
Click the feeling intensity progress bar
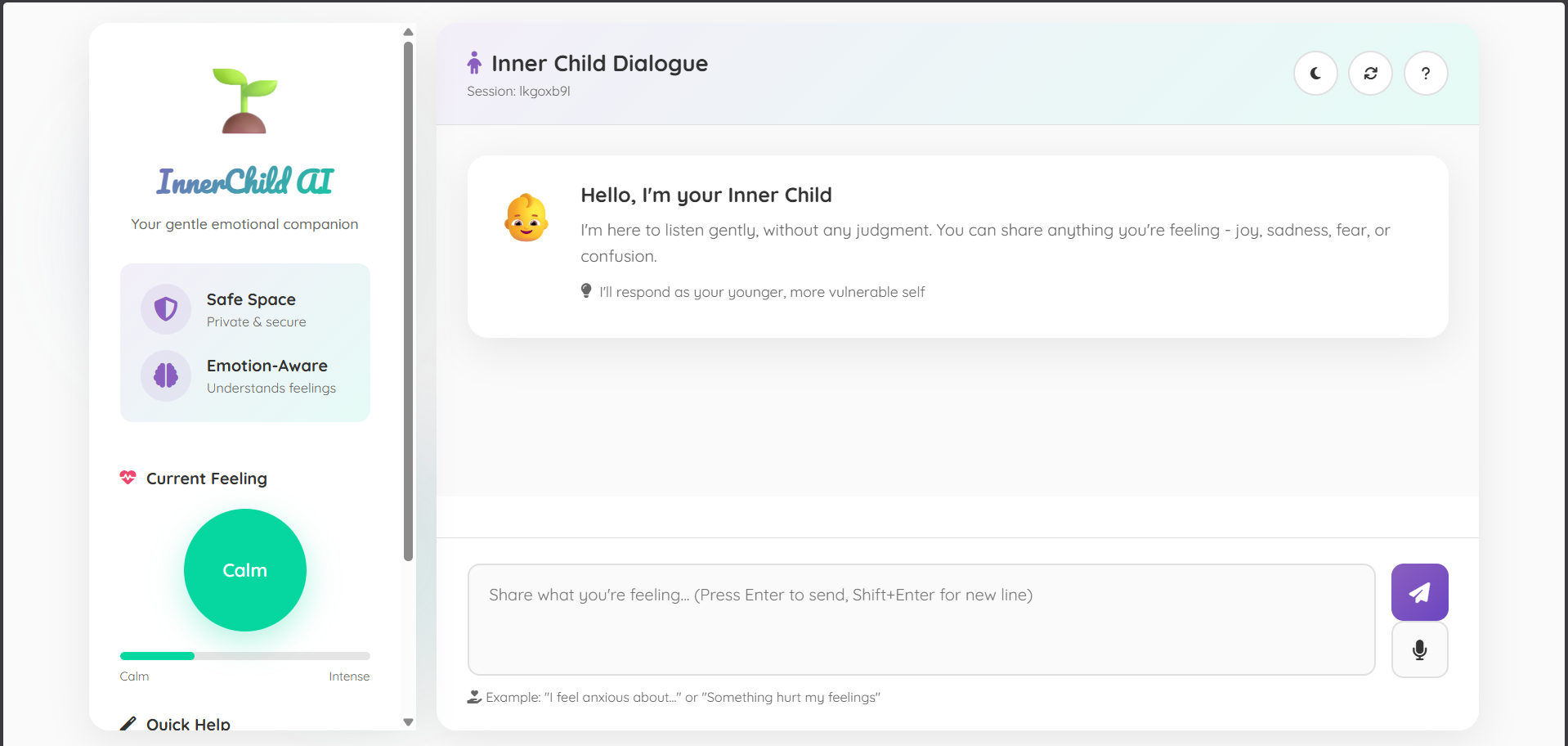pos(244,656)
